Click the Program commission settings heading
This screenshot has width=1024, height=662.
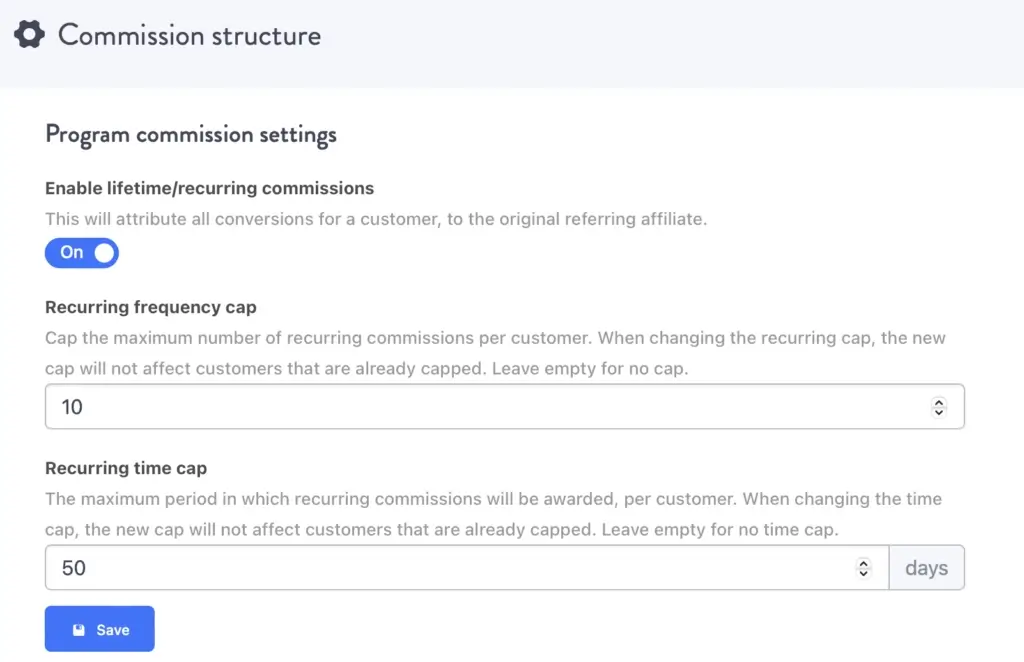click(190, 134)
